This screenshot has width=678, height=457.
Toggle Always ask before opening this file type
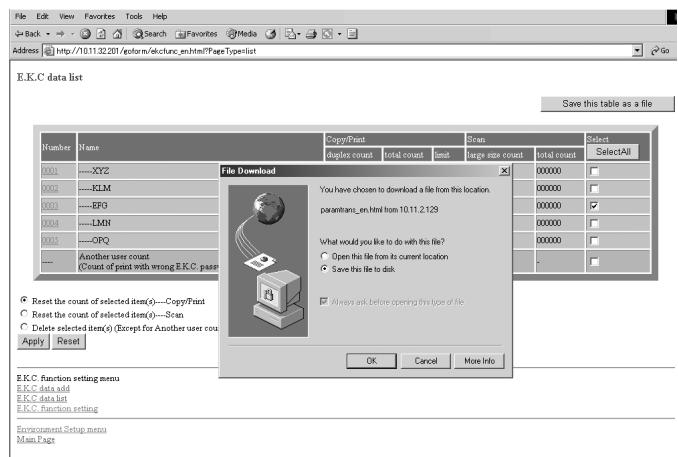[x=324, y=301]
